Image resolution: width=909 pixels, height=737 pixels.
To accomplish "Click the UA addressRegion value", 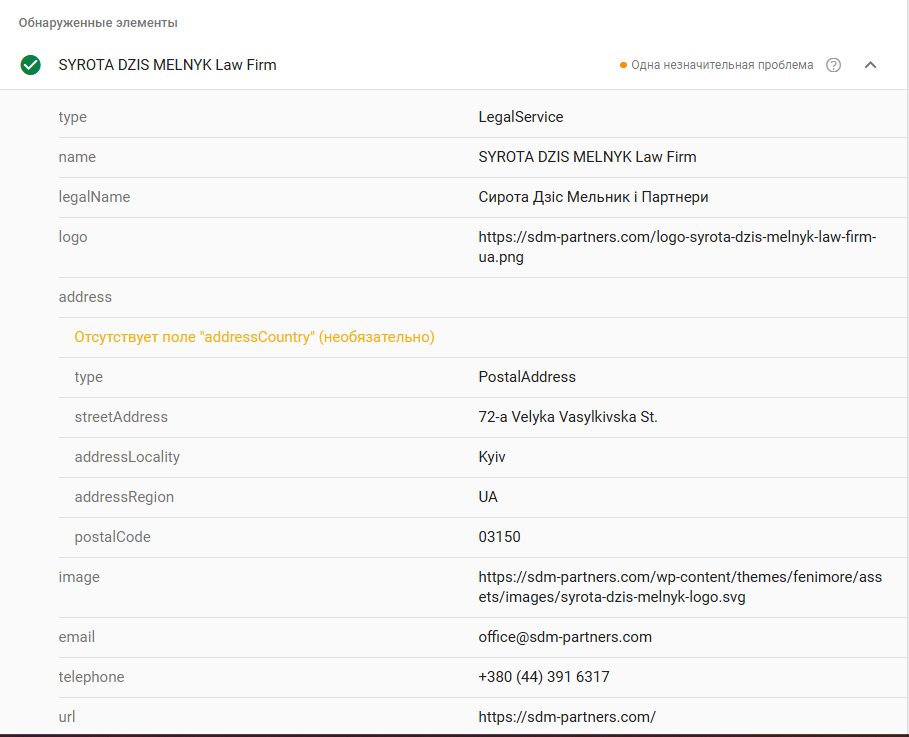I will [x=488, y=497].
